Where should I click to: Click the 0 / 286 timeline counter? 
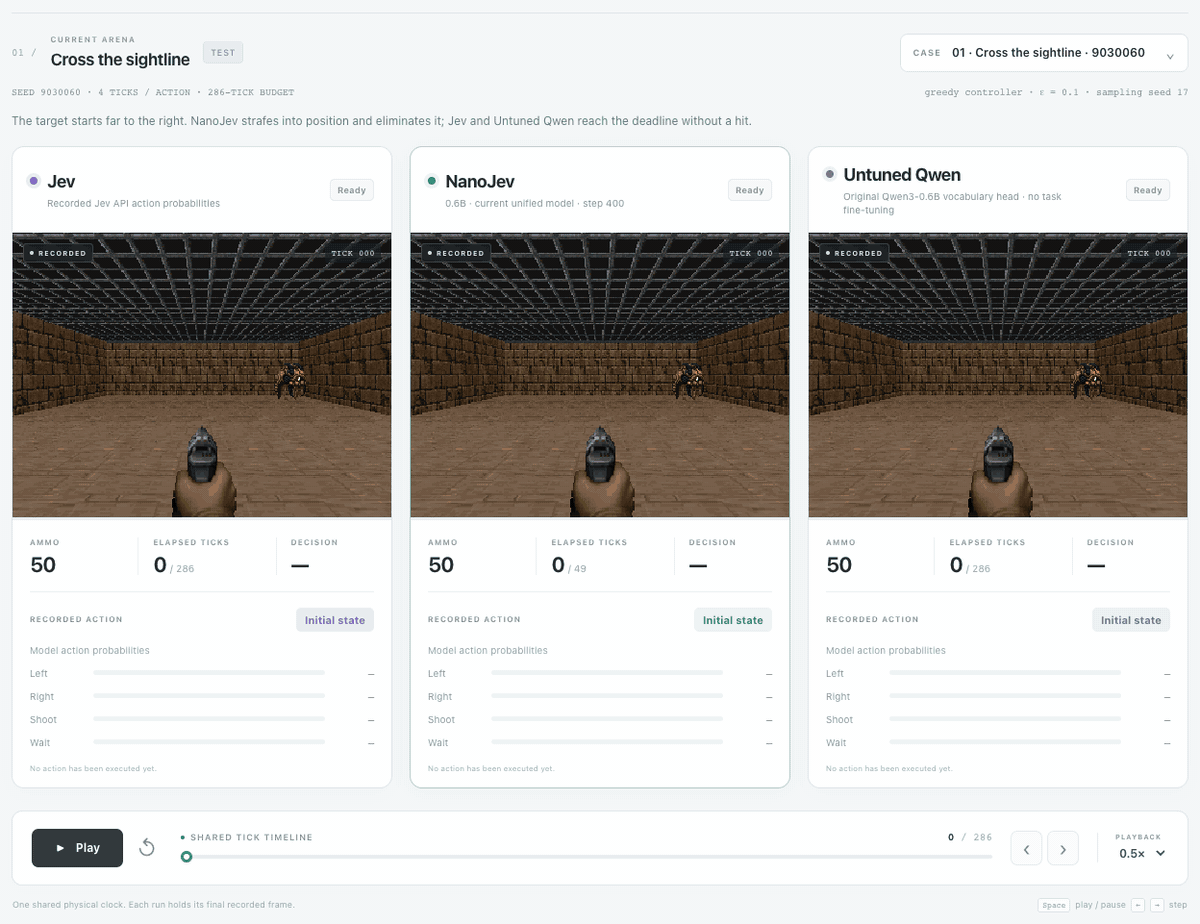coord(970,837)
